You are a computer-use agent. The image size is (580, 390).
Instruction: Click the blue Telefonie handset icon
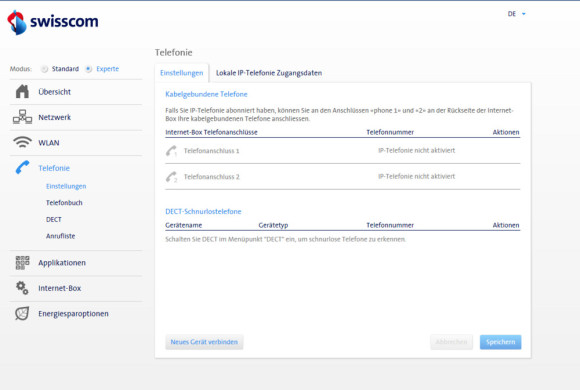point(22,168)
